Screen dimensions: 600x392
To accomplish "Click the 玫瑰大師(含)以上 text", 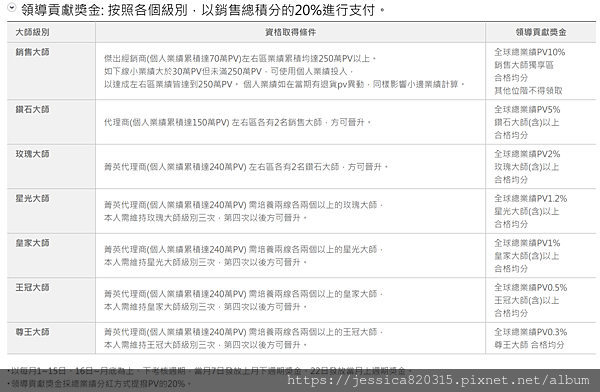I will point(527,167).
